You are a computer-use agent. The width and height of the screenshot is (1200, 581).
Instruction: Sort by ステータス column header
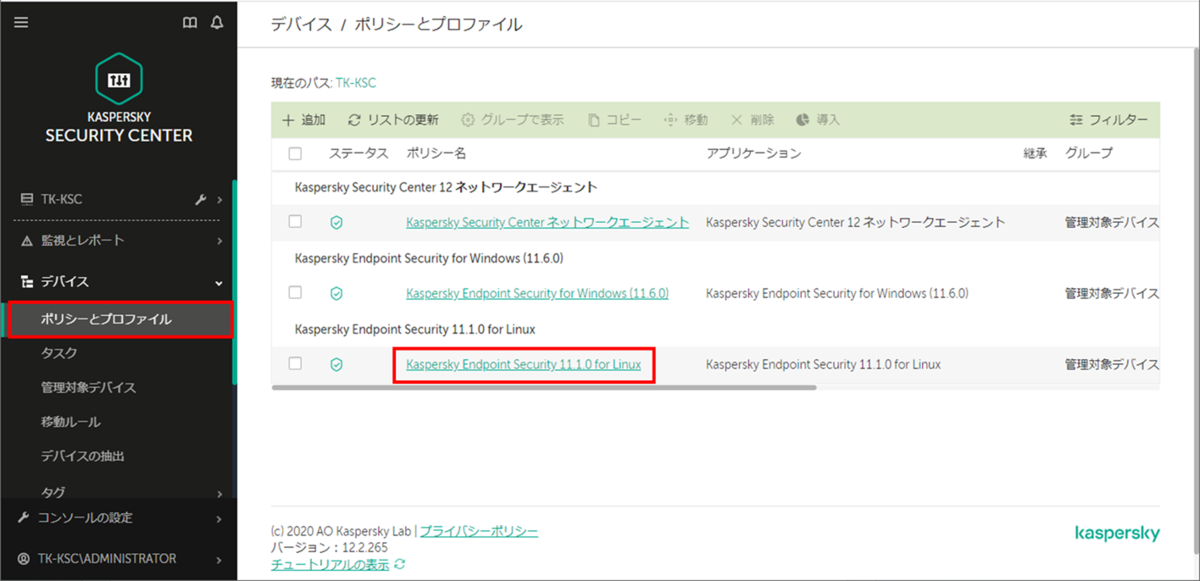point(358,153)
